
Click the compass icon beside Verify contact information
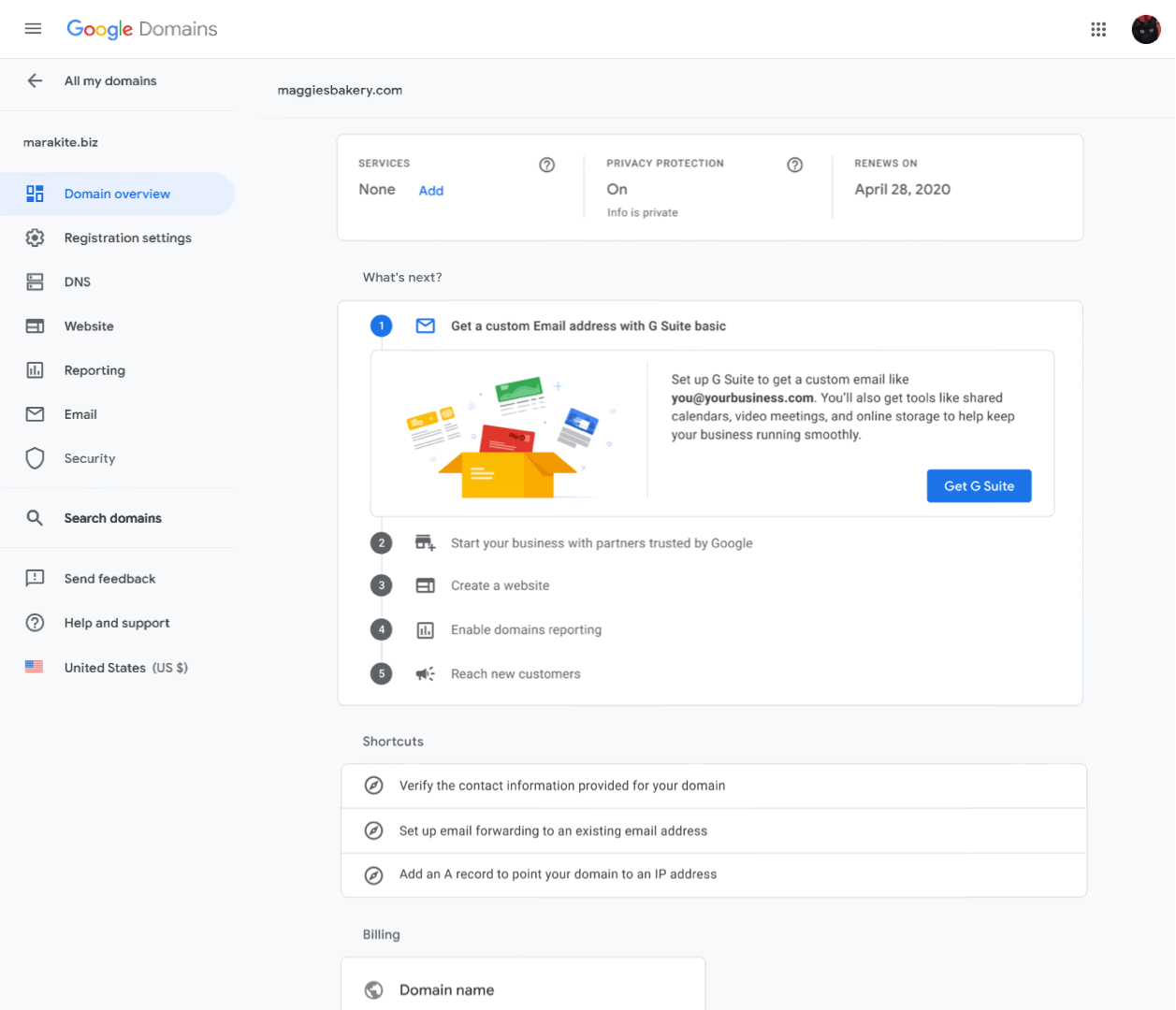pyautogui.click(x=373, y=786)
